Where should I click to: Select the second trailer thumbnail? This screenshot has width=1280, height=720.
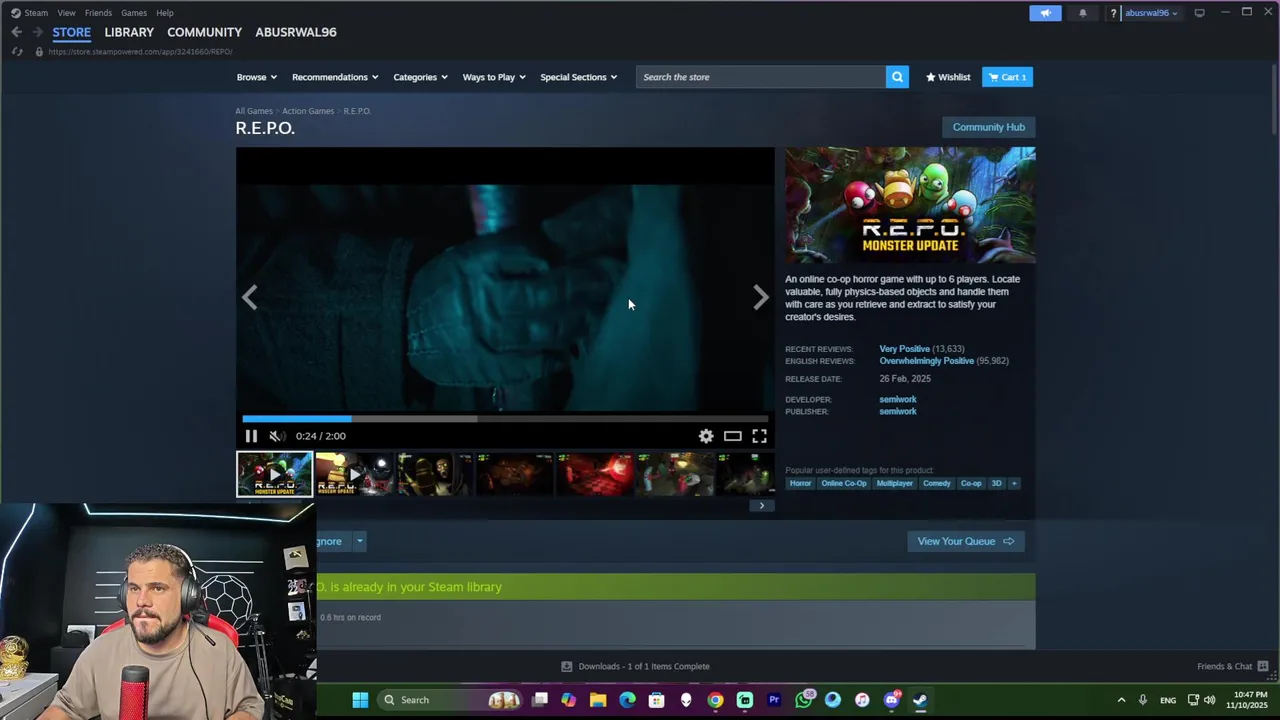354,474
